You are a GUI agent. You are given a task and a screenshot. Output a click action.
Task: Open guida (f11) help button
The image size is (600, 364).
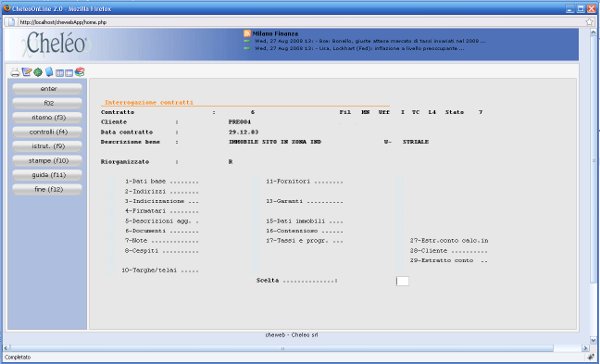47,175
